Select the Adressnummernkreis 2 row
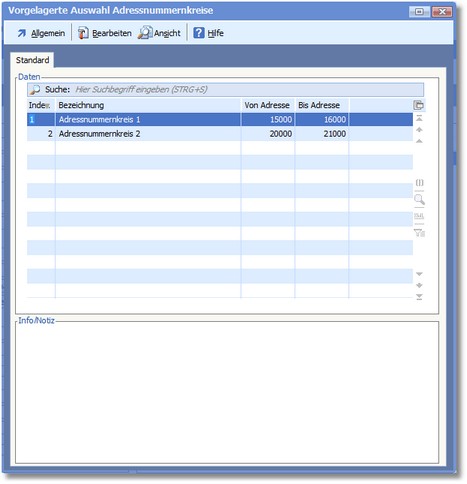The width and height of the screenshot is (467, 484). click(x=220, y=134)
